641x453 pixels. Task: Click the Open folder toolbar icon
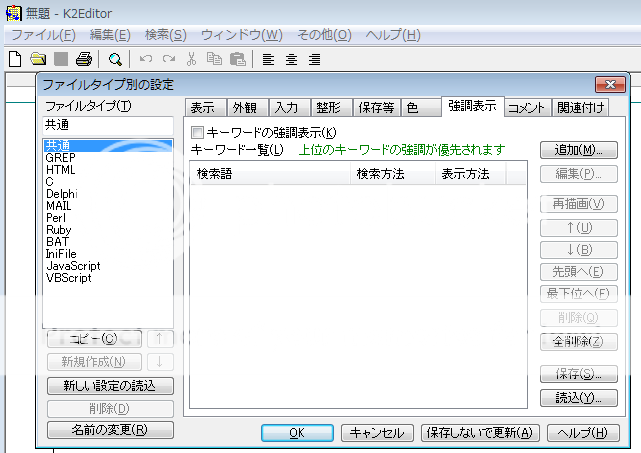click(x=38, y=59)
